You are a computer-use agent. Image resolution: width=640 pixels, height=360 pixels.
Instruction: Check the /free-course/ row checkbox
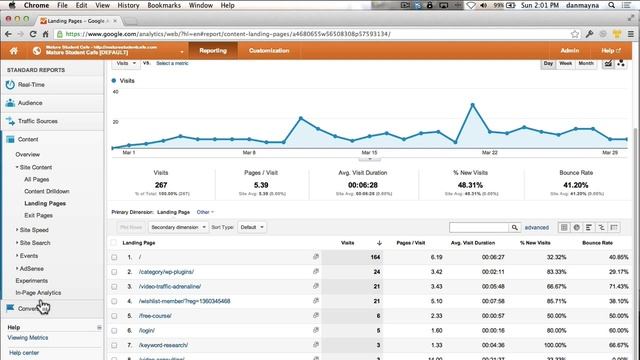pos(114,316)
